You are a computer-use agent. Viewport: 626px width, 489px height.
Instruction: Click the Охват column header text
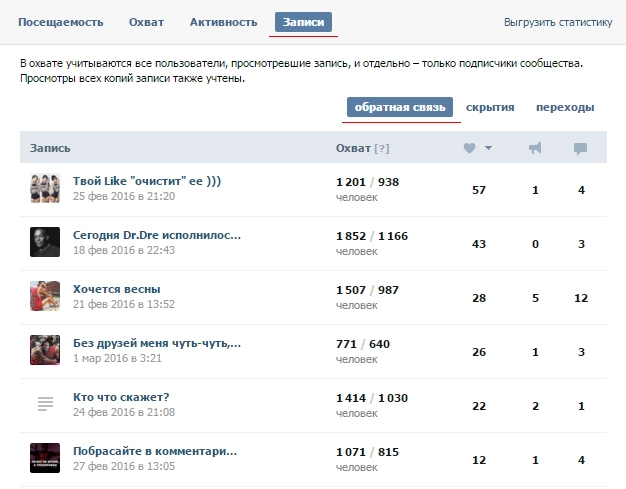point(353,148)
